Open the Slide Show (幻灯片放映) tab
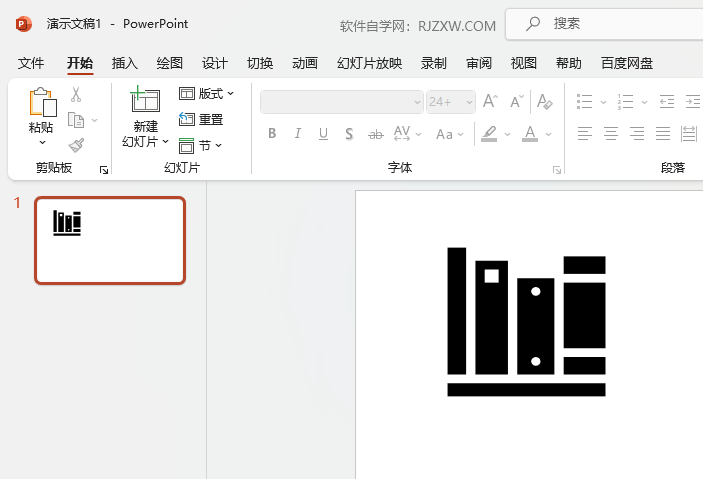The image size is (703, 479). coord(369,63)
